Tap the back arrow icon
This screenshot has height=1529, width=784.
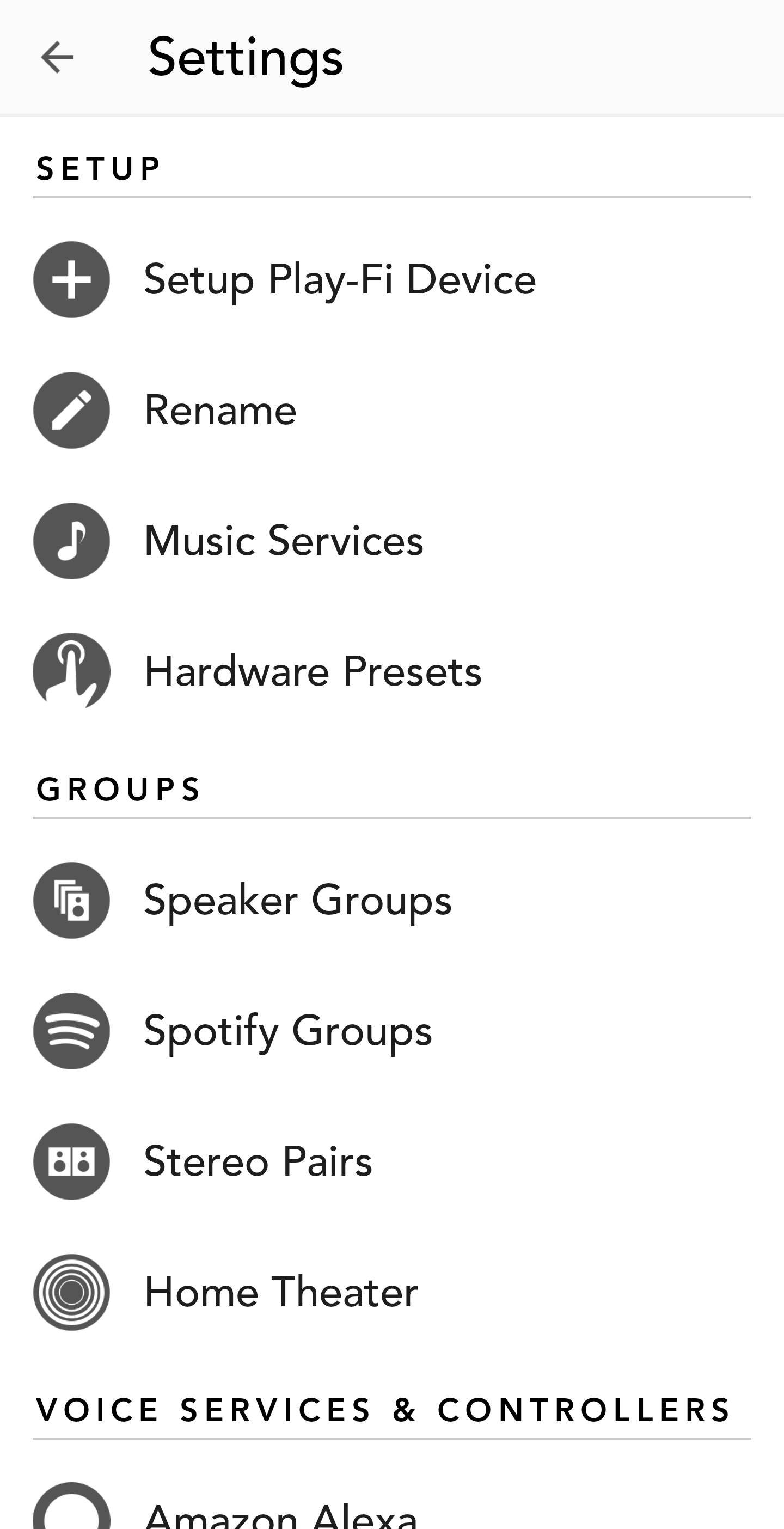coord(57,58)
